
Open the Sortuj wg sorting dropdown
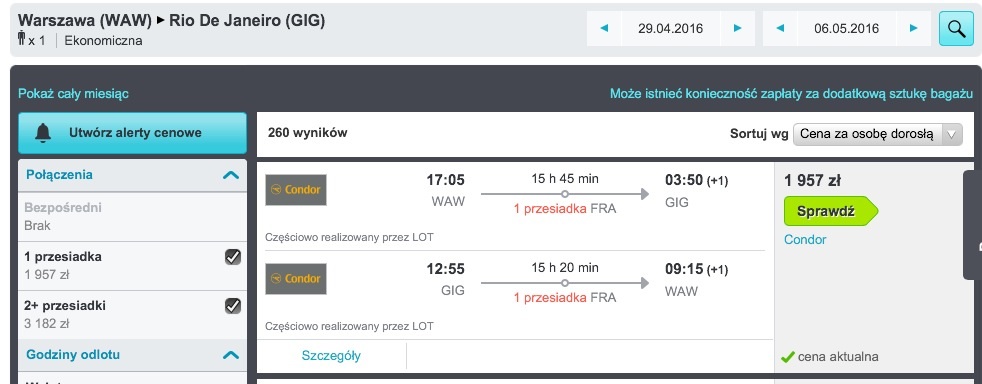[x=877, y=134]
